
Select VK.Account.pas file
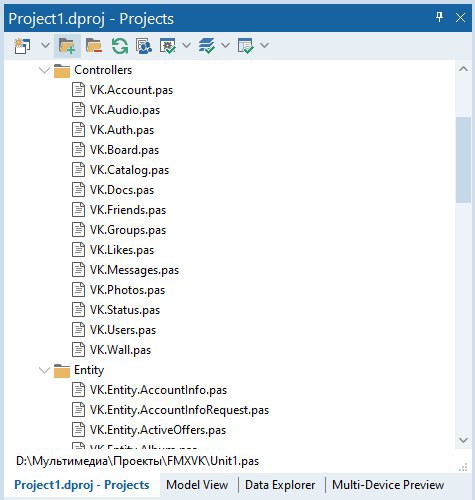(x=131, y=90)
